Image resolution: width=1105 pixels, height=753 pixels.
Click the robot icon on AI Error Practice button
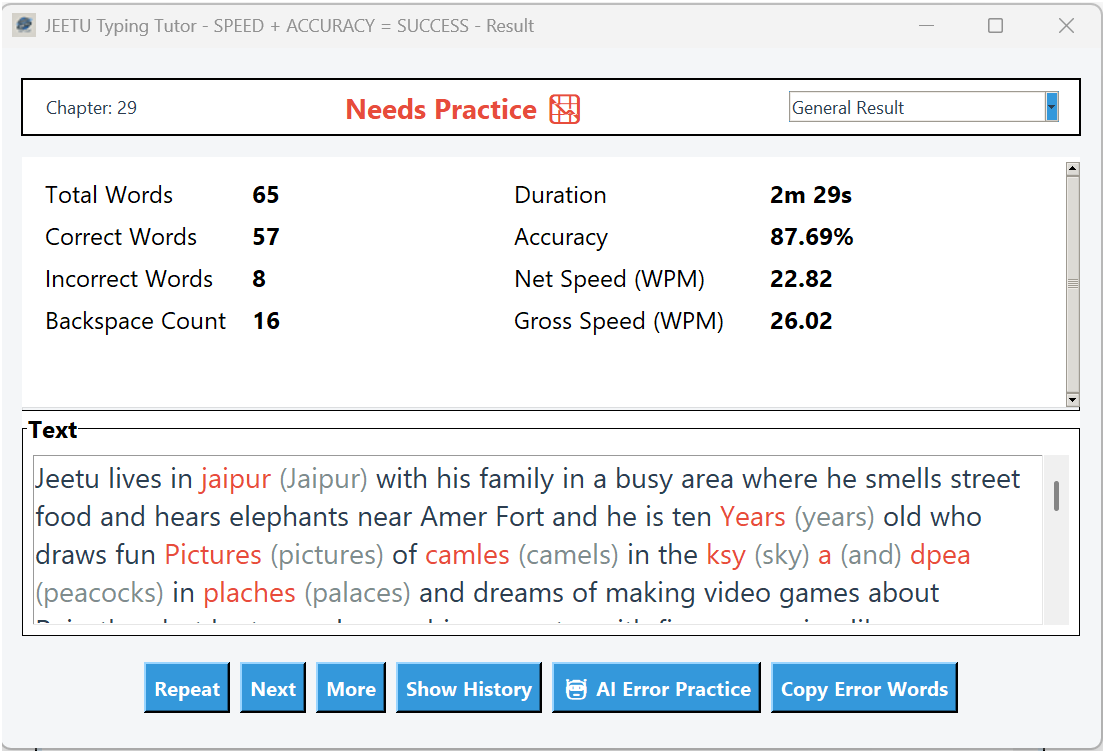click(x=575, y=688)
